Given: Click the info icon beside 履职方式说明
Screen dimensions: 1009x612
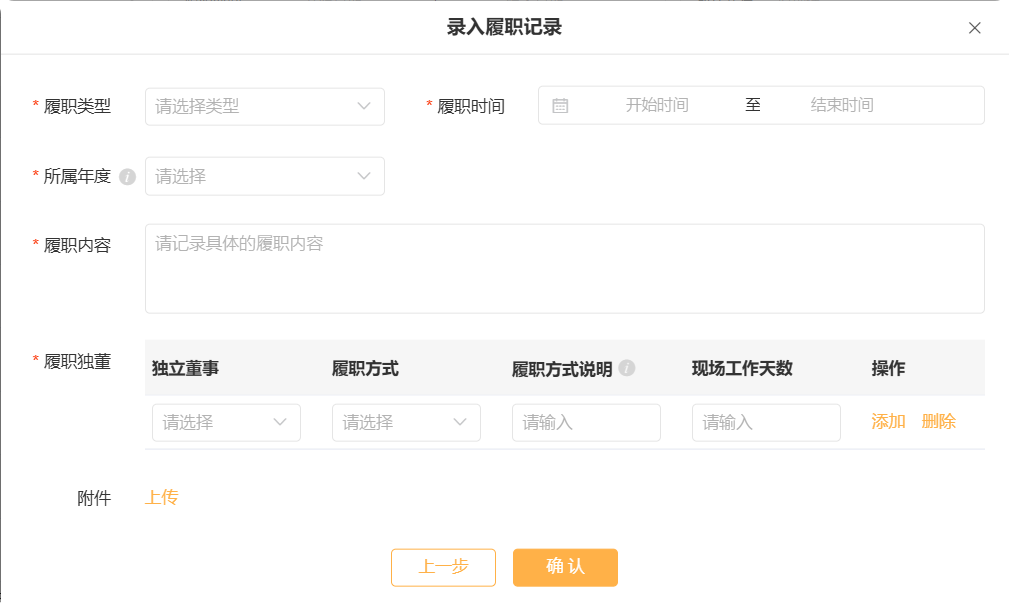Looking at the screenshot, I should 626,367.
